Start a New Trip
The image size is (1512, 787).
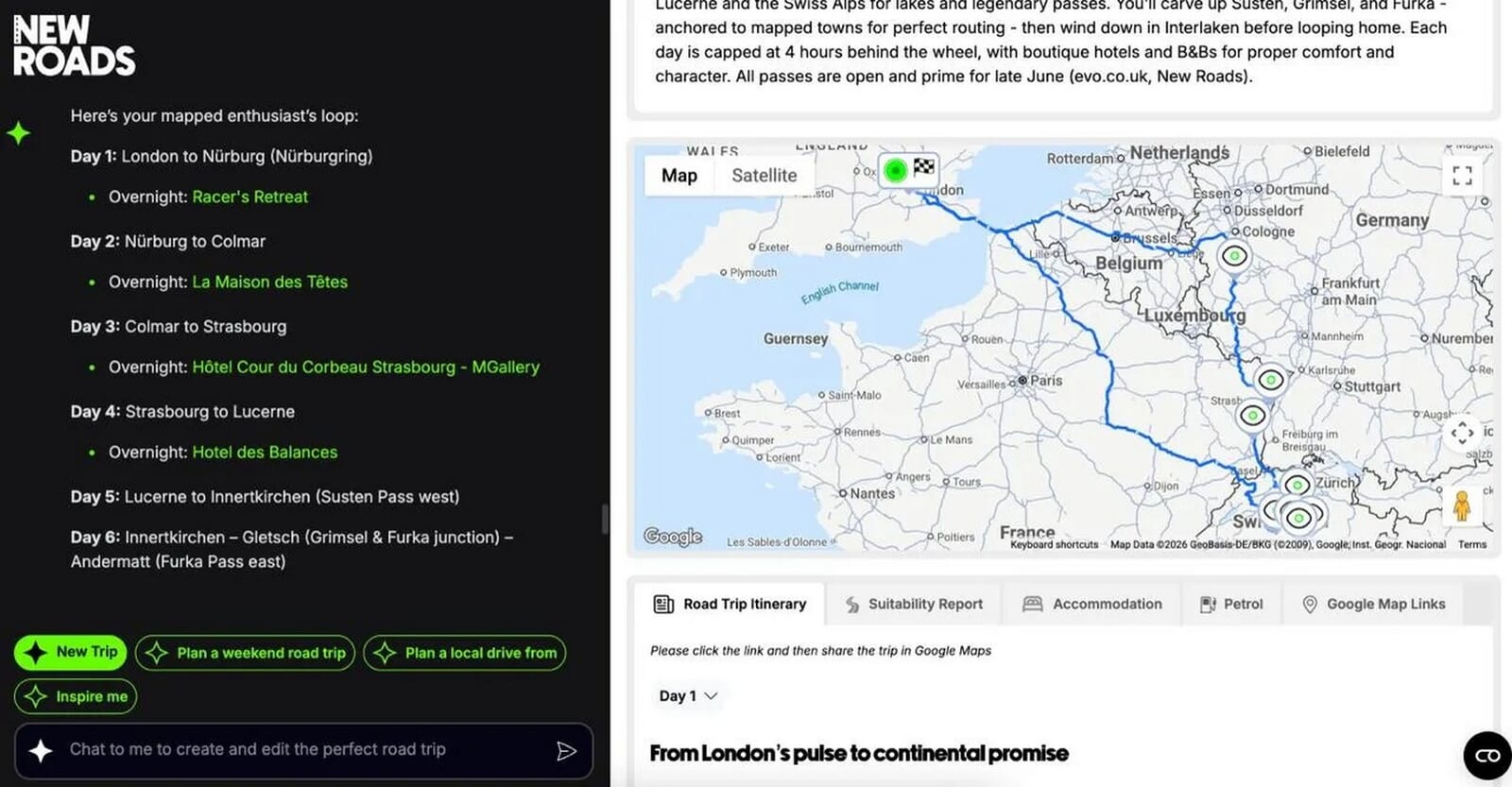click(72, 652)
